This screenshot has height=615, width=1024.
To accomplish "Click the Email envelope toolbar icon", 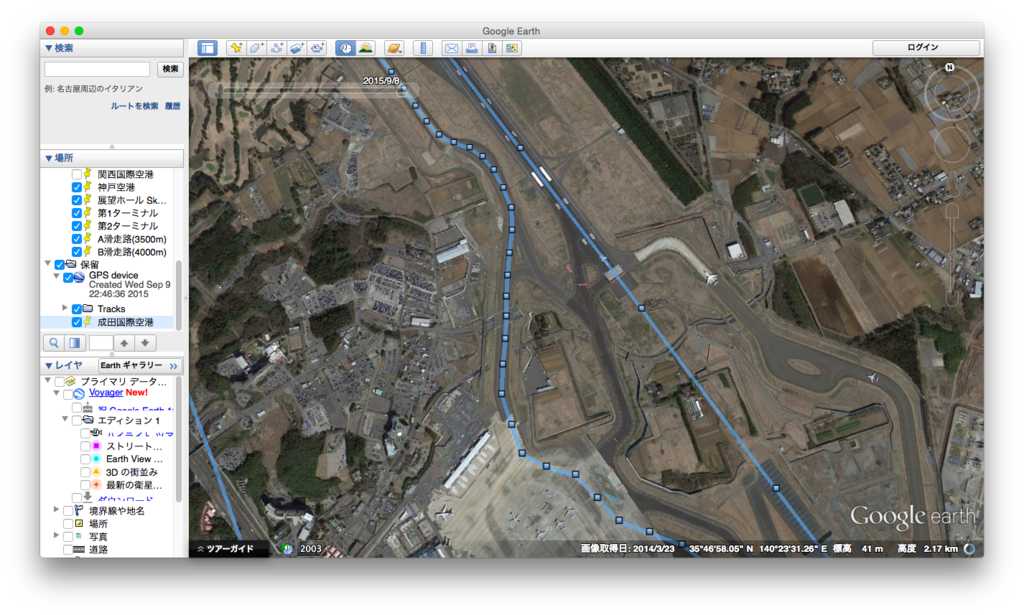I will tap(451, 48).
